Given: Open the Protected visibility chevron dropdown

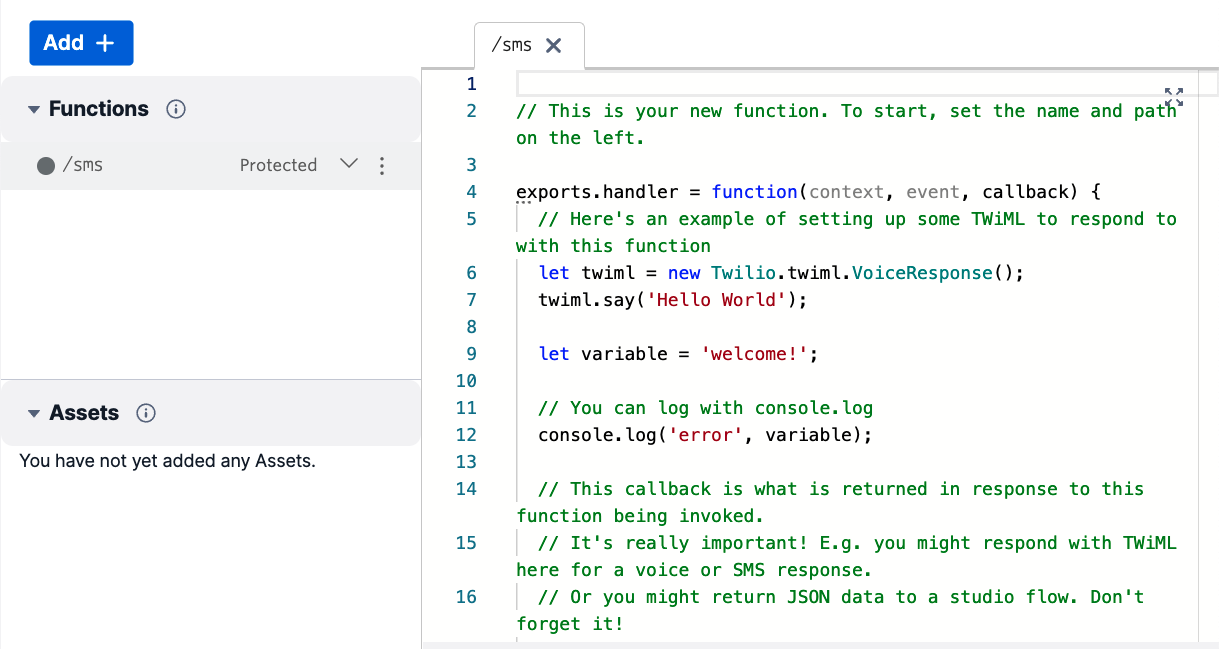Looking at the screenshot, I should tap(349, 164).
